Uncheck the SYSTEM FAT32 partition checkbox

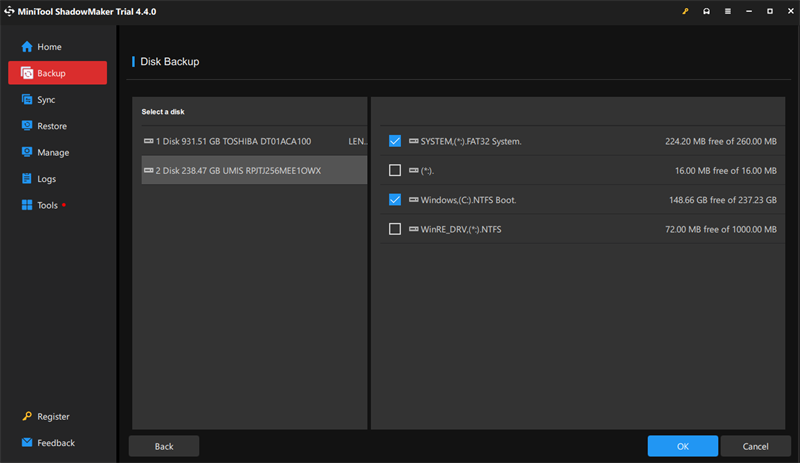point(395,141)
